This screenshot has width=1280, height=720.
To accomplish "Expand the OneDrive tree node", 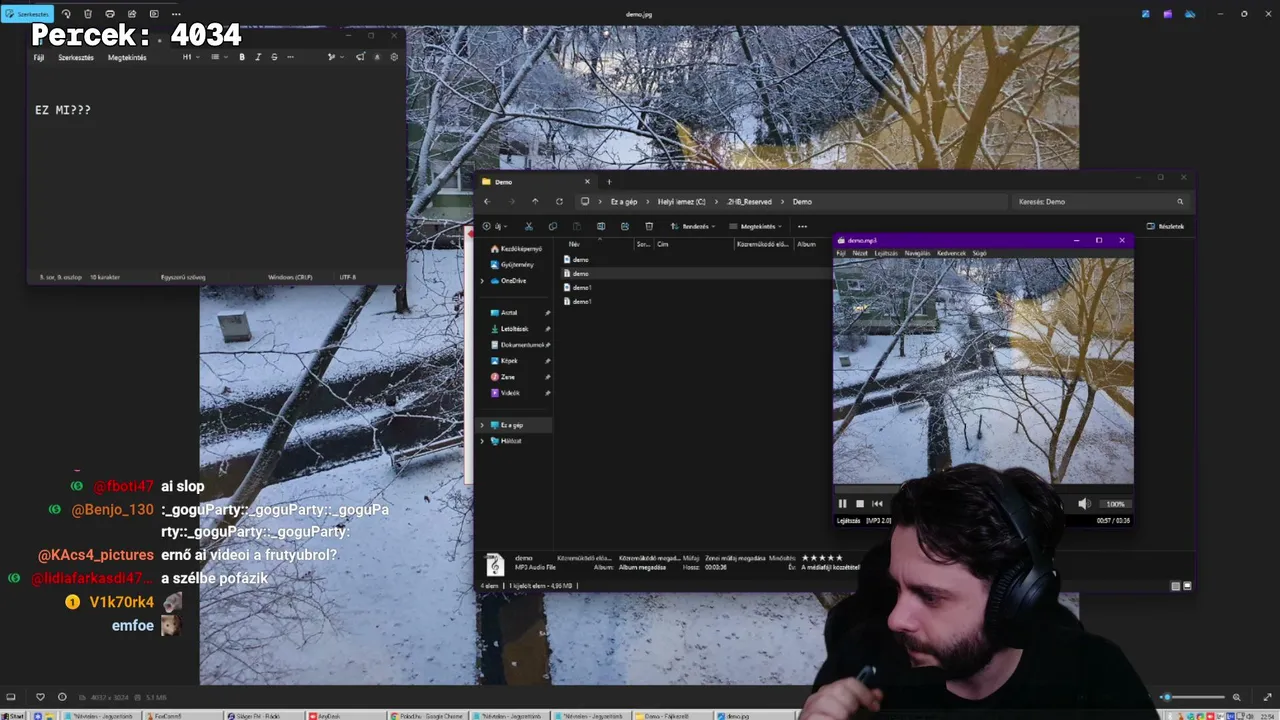I will (482, 281).
